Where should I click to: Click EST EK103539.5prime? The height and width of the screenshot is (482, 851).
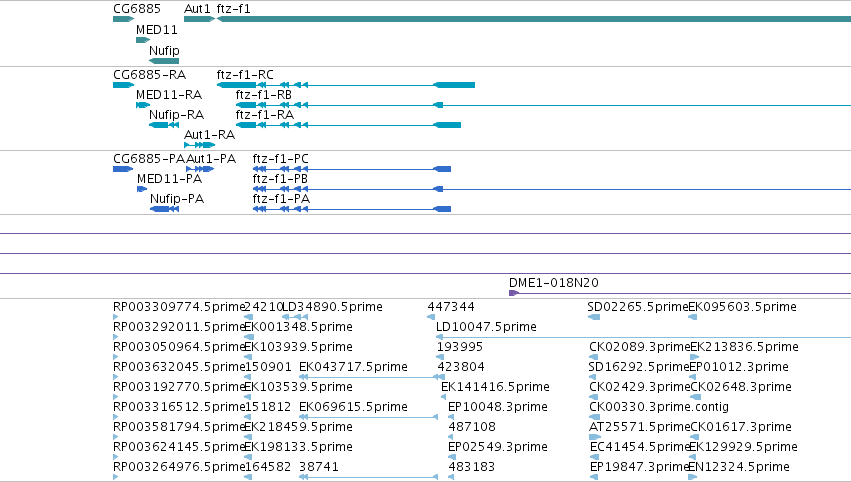(x=299, y=387)
